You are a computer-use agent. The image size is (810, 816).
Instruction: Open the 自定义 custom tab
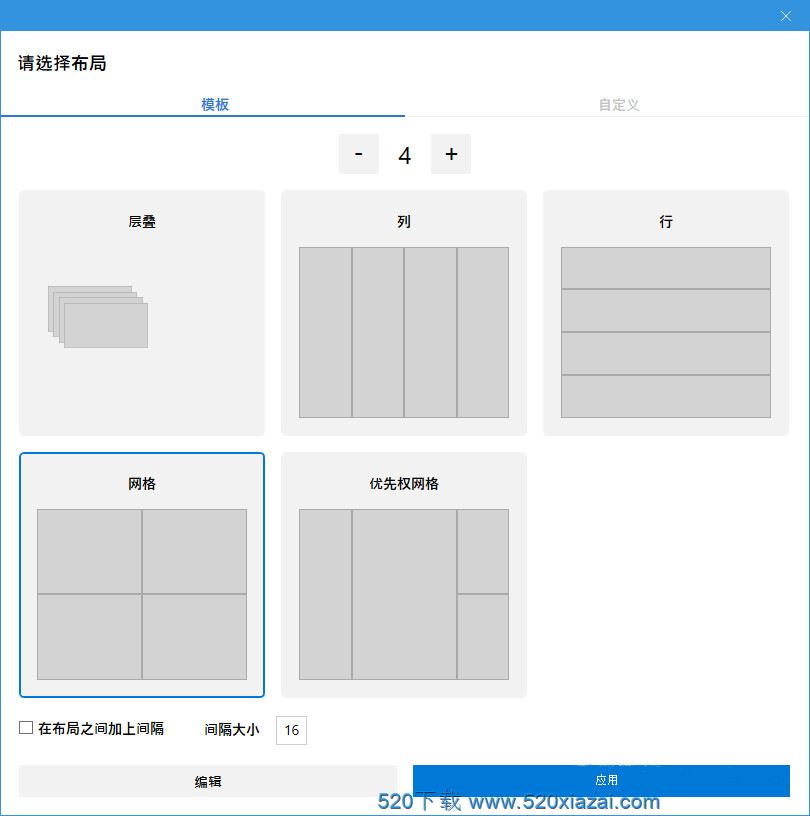619,104
